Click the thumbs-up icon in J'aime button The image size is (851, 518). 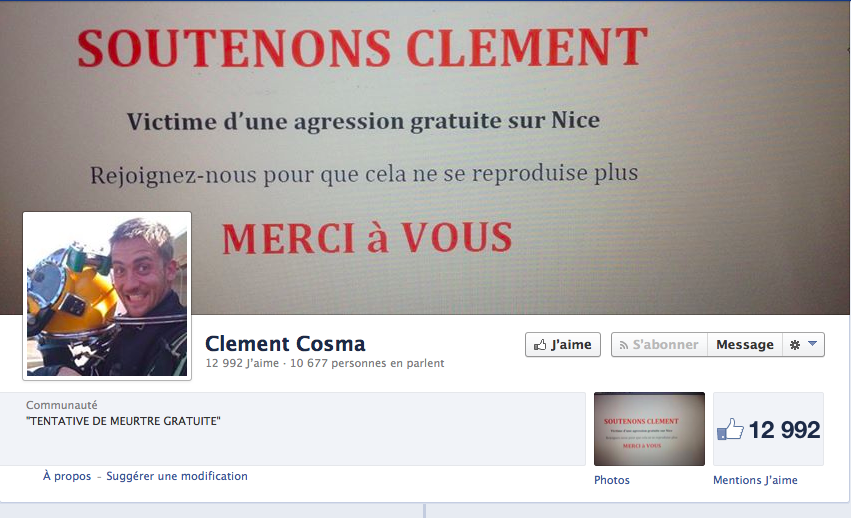tap(540, 345)
